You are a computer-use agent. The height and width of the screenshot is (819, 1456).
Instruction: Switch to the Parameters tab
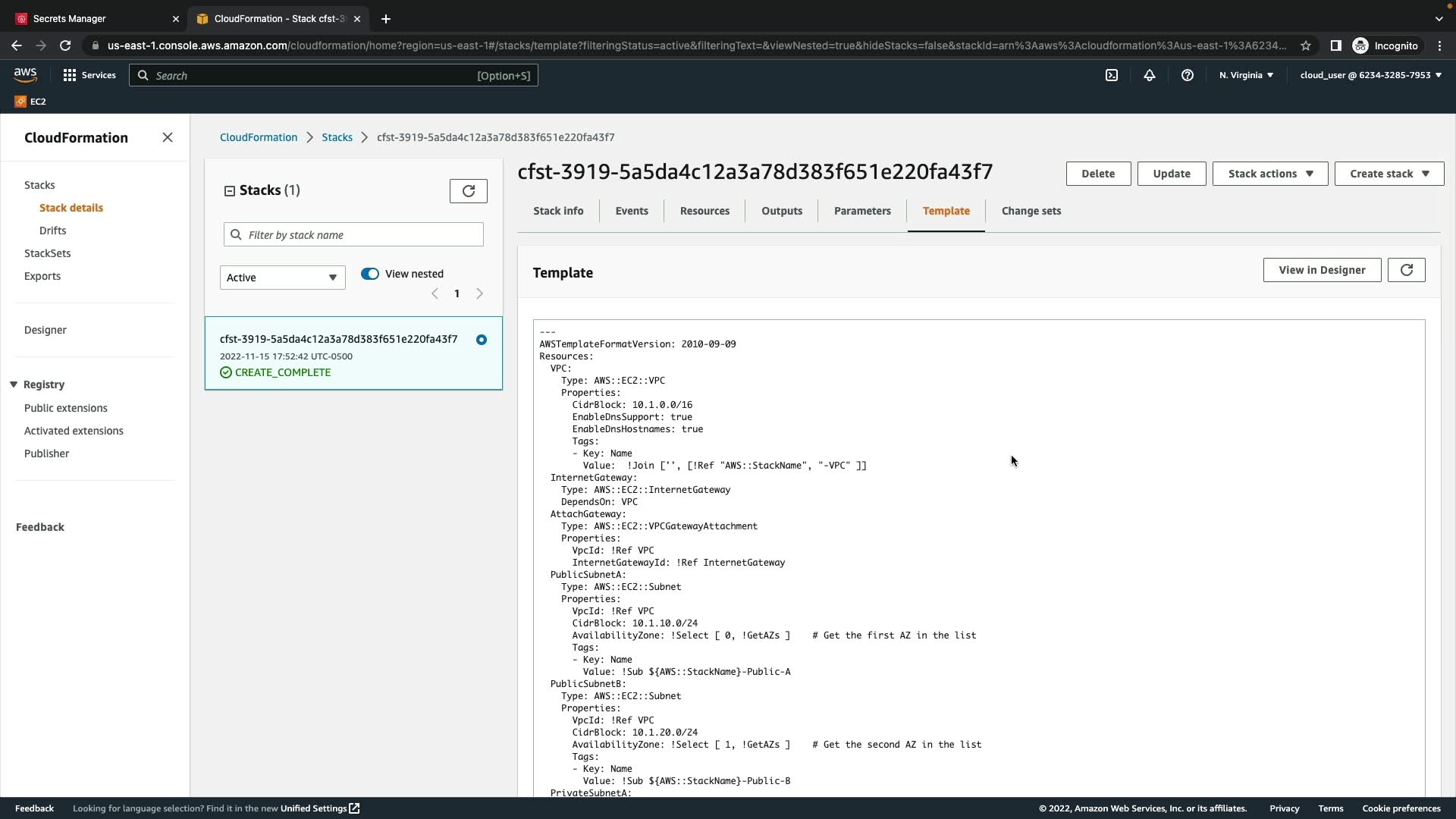pos(862,211)
